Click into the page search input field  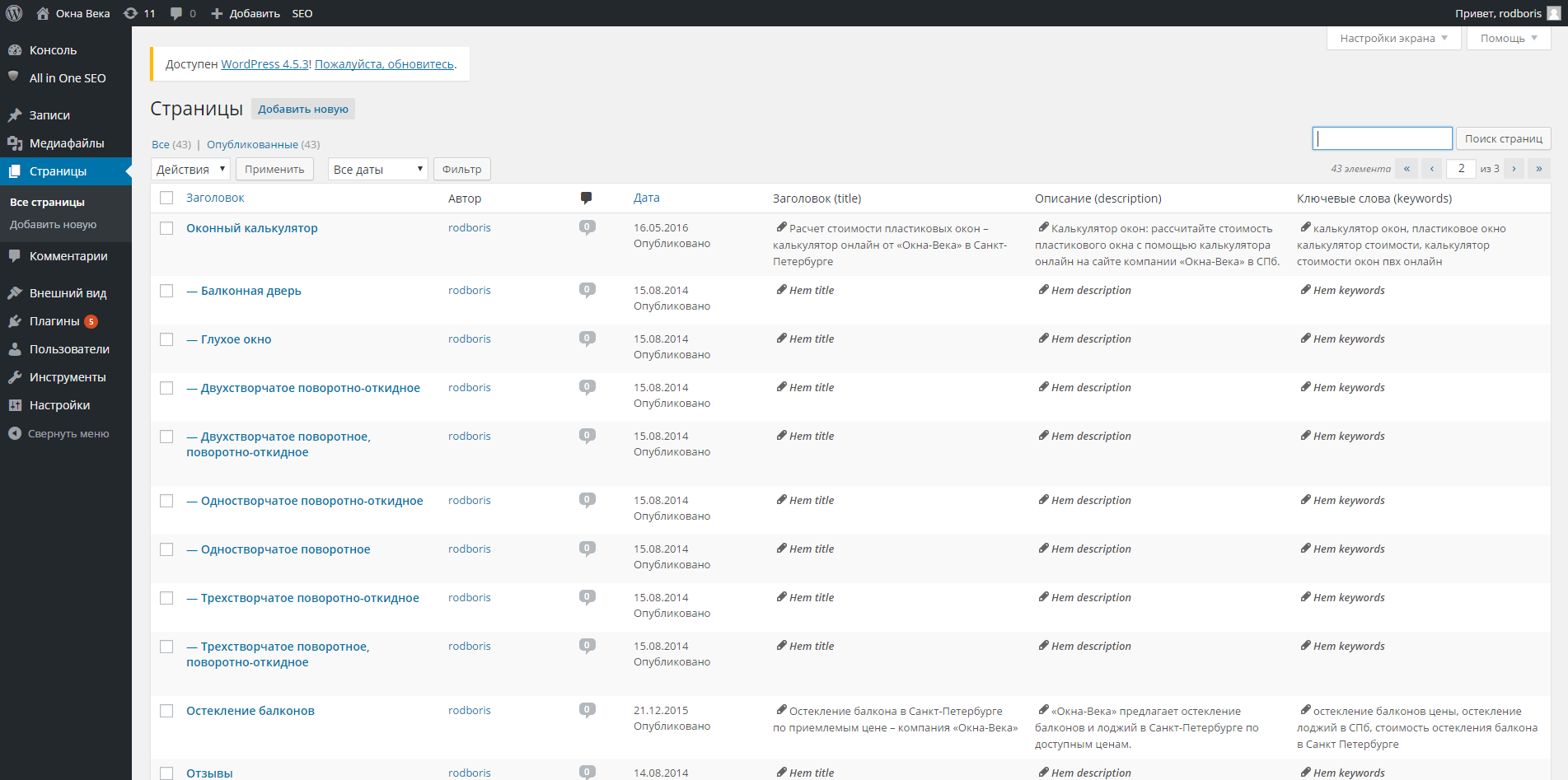pos(1382,138)
